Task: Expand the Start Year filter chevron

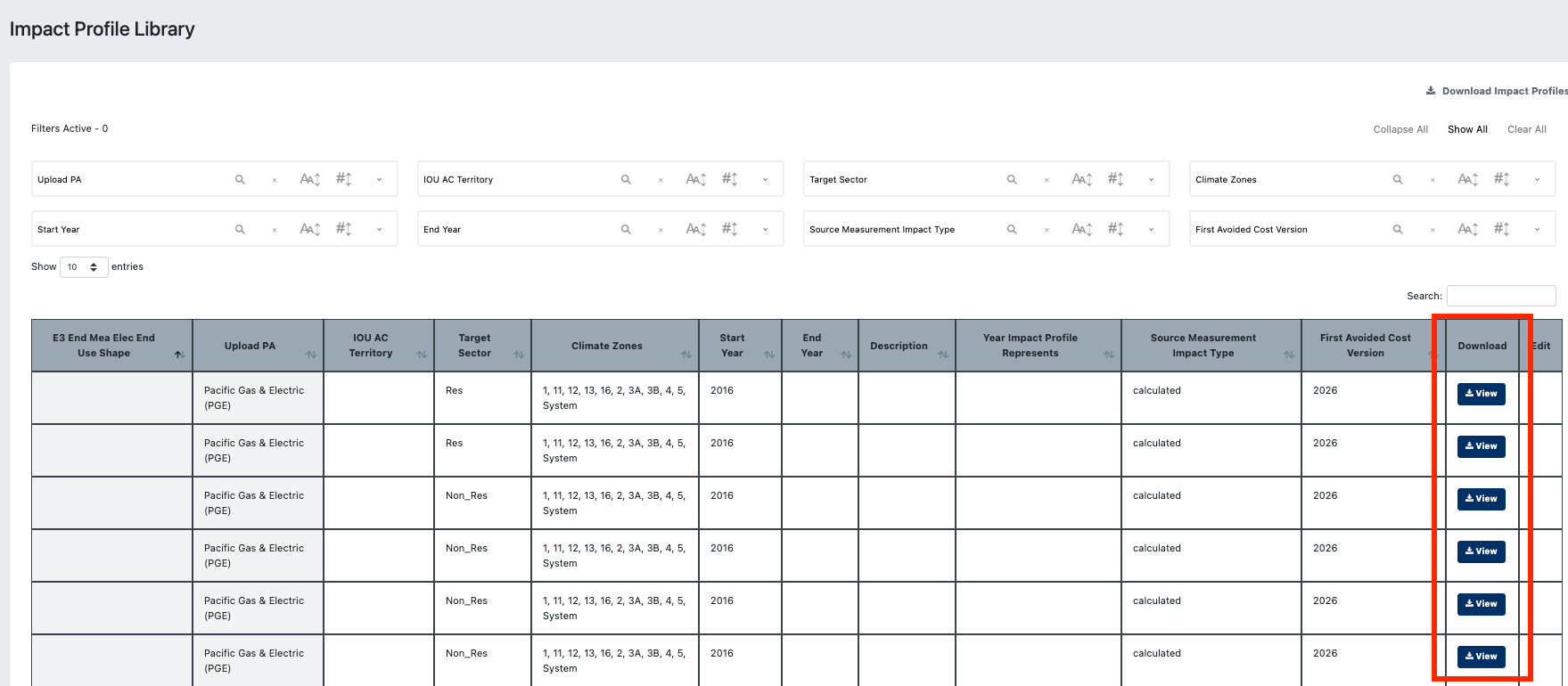Action: [379, 230]
